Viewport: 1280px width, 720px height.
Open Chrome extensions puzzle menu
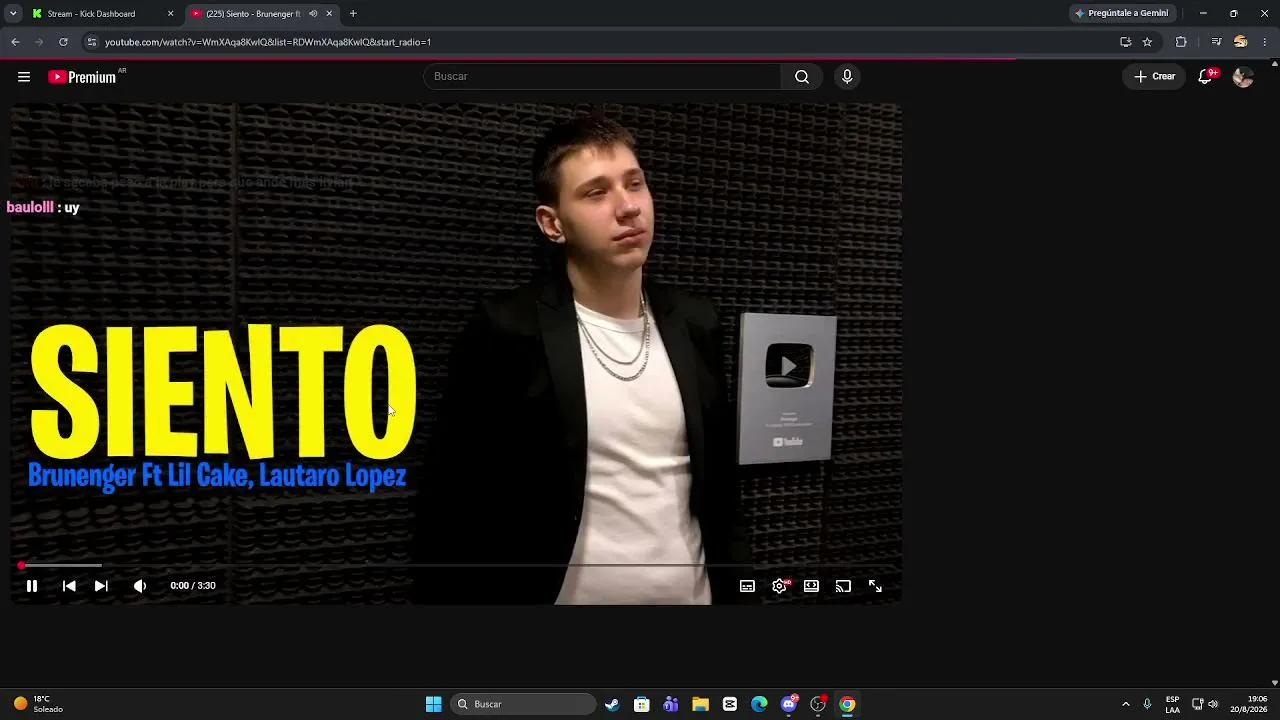[1181, 42]
